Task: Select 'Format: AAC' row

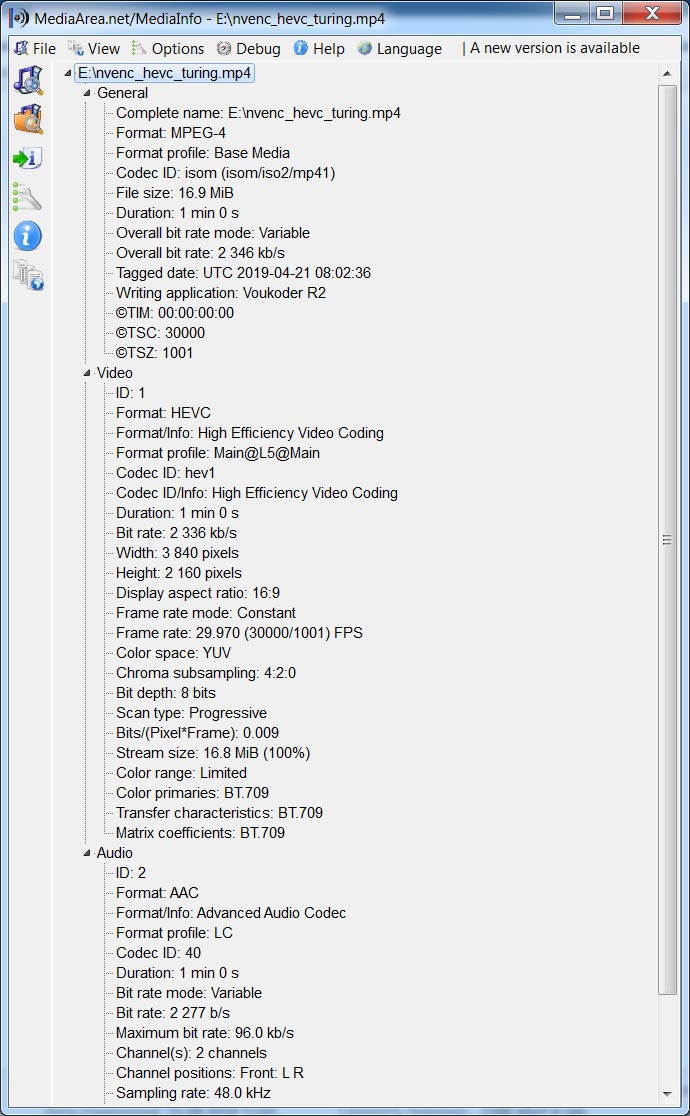Action: [157, 893]
